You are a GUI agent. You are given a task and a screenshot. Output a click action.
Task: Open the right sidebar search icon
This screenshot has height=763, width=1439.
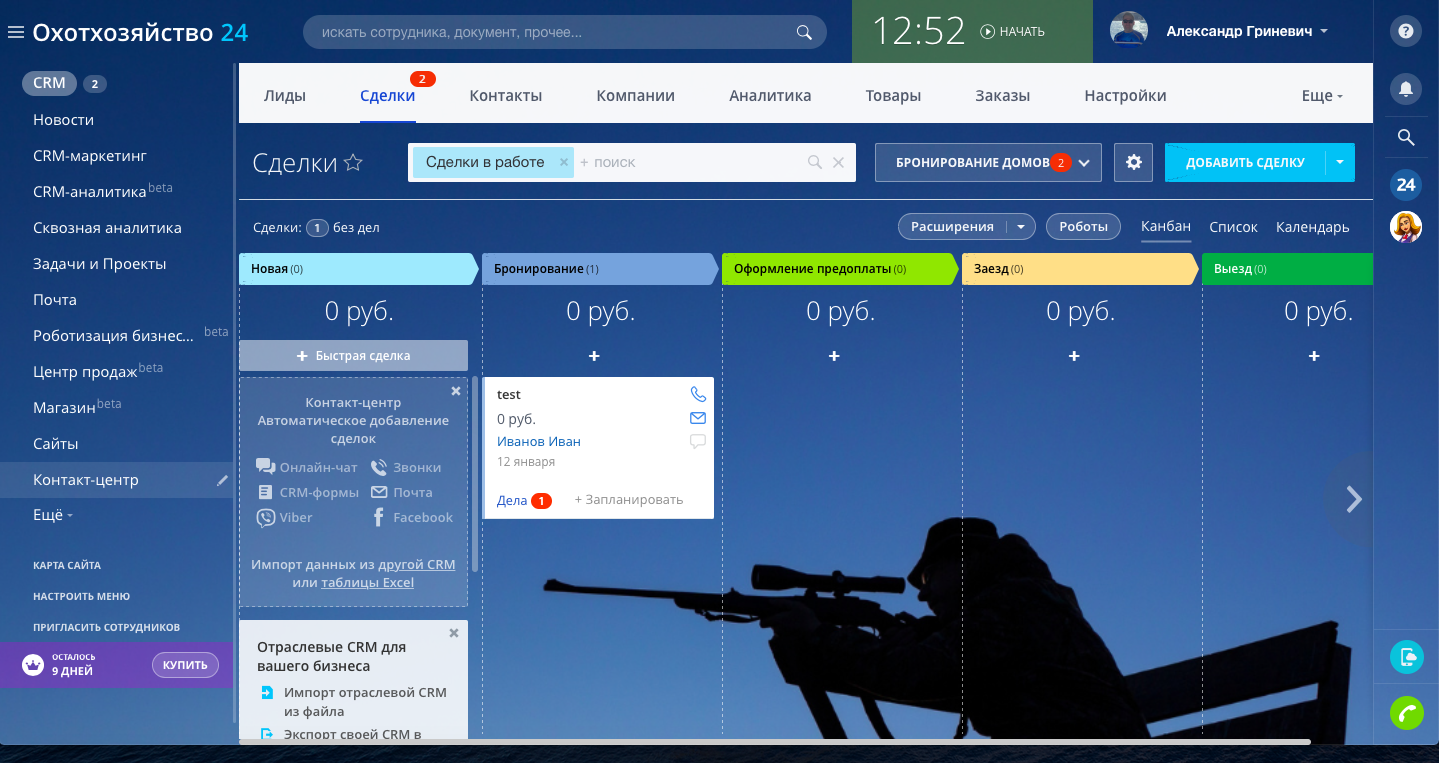tap(1406, 138)
